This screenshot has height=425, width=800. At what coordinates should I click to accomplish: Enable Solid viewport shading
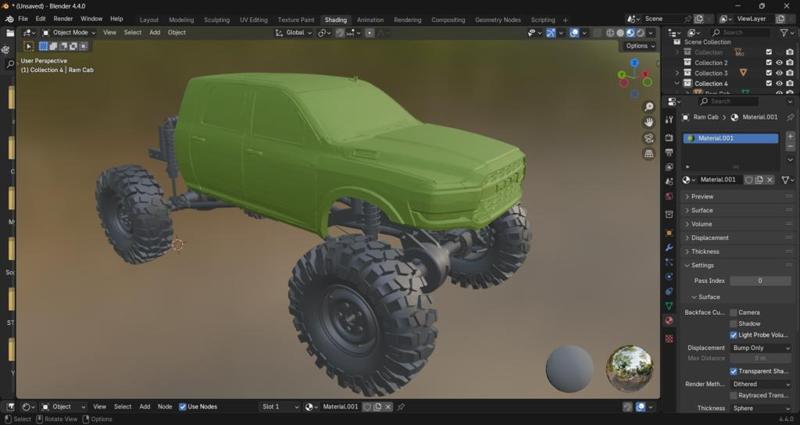[620, 33]
